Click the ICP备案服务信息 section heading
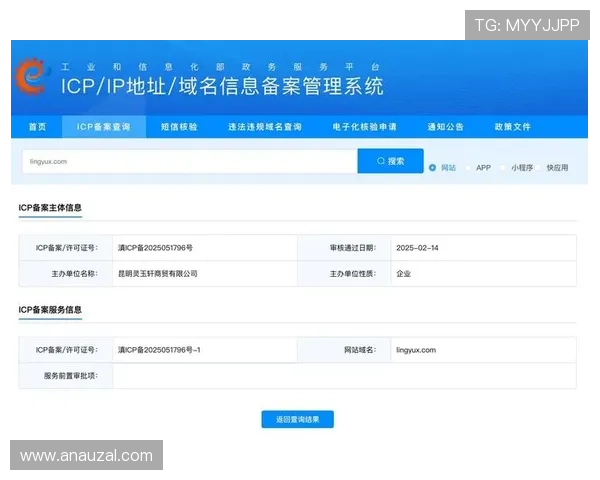Screen dimensions: 600x480 pos(50,310)
